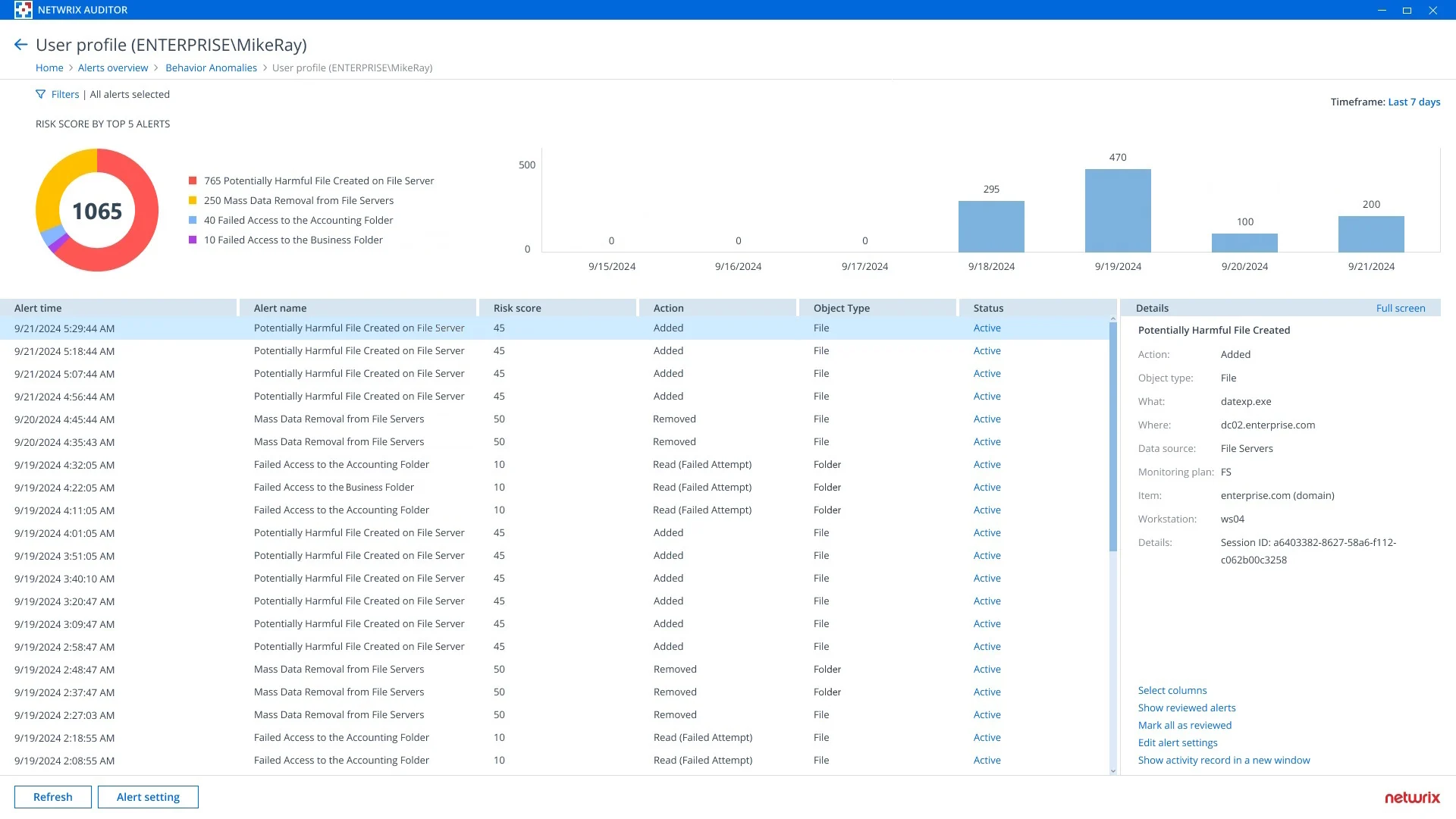The image size is (1456, 819).
Task: Click the 9/18/2024 bar showing 295
Action: point(991,227)
